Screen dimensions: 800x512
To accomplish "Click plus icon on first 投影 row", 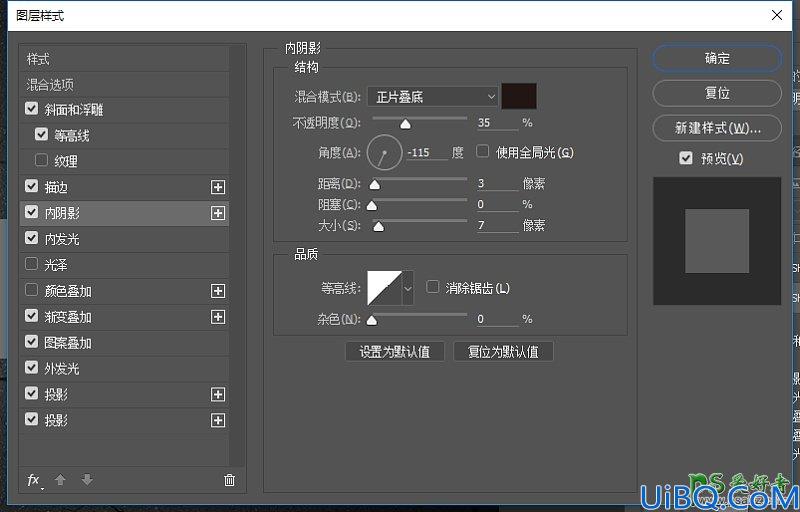I will [218, 394].
